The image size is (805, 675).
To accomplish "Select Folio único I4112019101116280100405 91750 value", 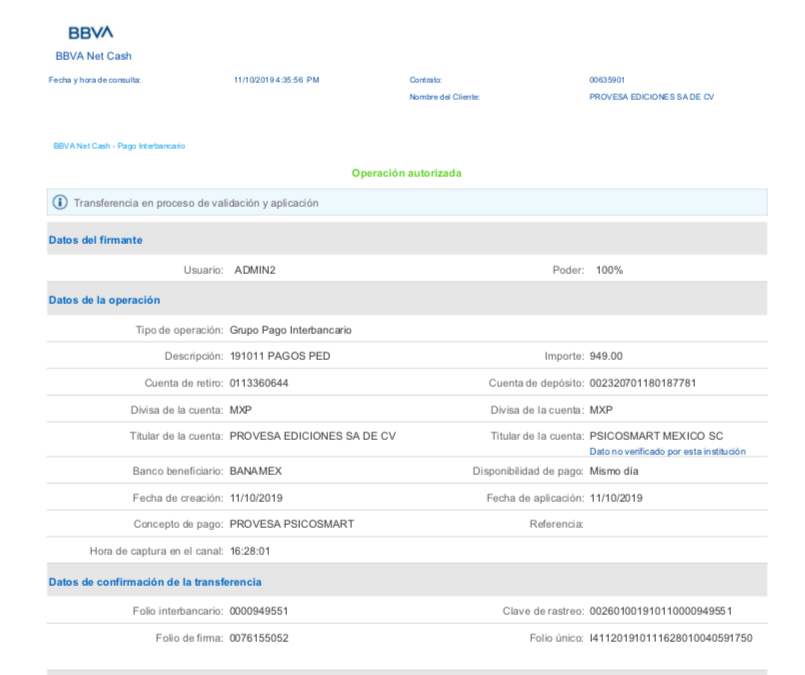I will [x=671, y=638].
